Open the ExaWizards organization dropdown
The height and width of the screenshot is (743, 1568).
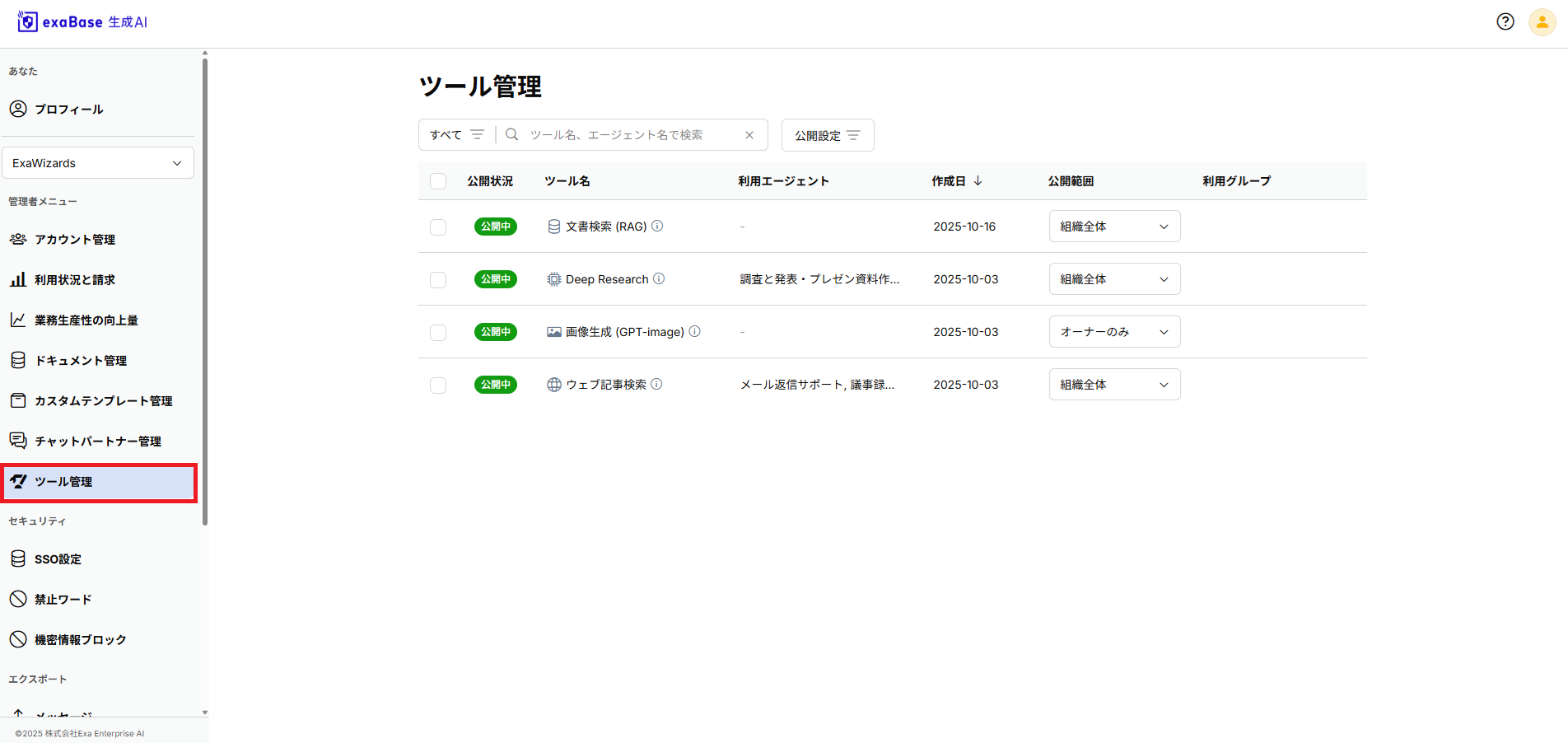(98, 163)
